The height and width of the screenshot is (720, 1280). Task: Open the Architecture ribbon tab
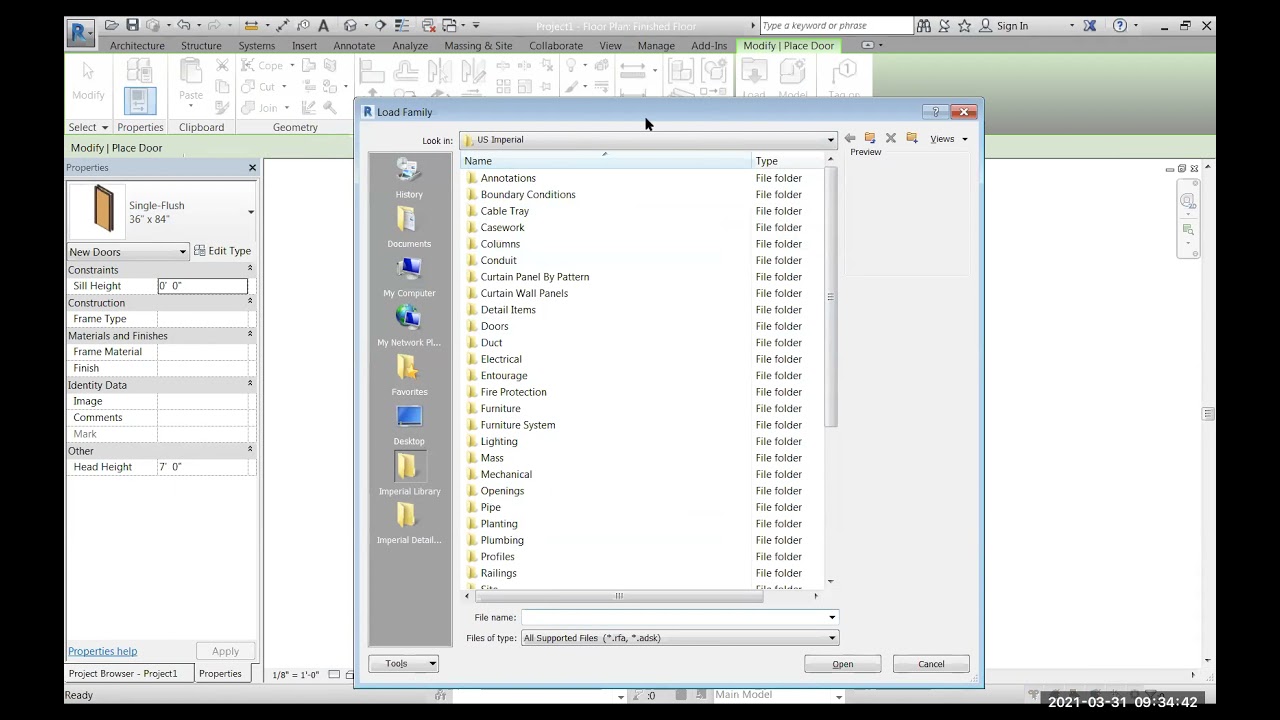click(137, 46)
